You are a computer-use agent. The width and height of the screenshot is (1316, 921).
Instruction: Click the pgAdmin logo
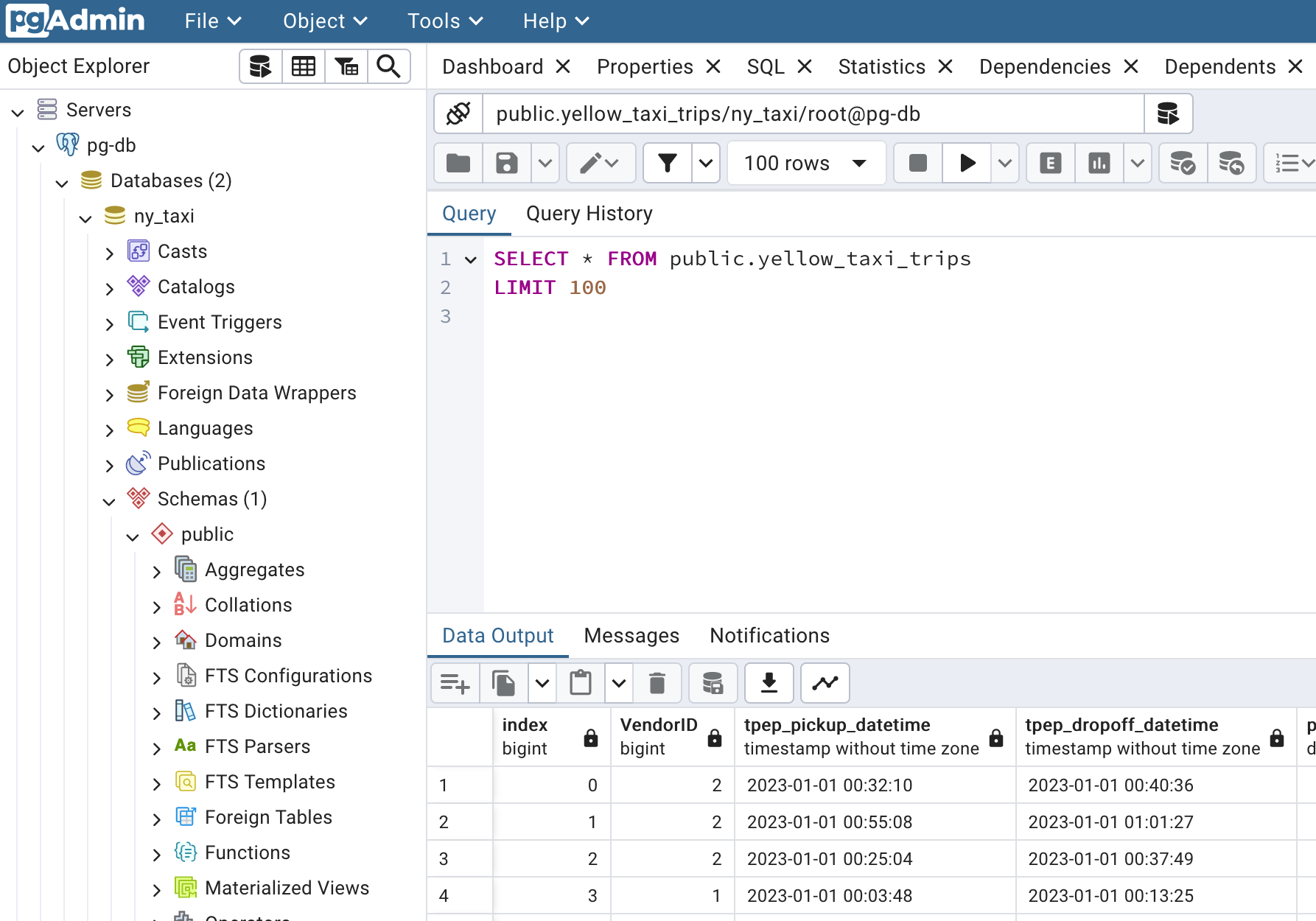[x=75, y=21]
